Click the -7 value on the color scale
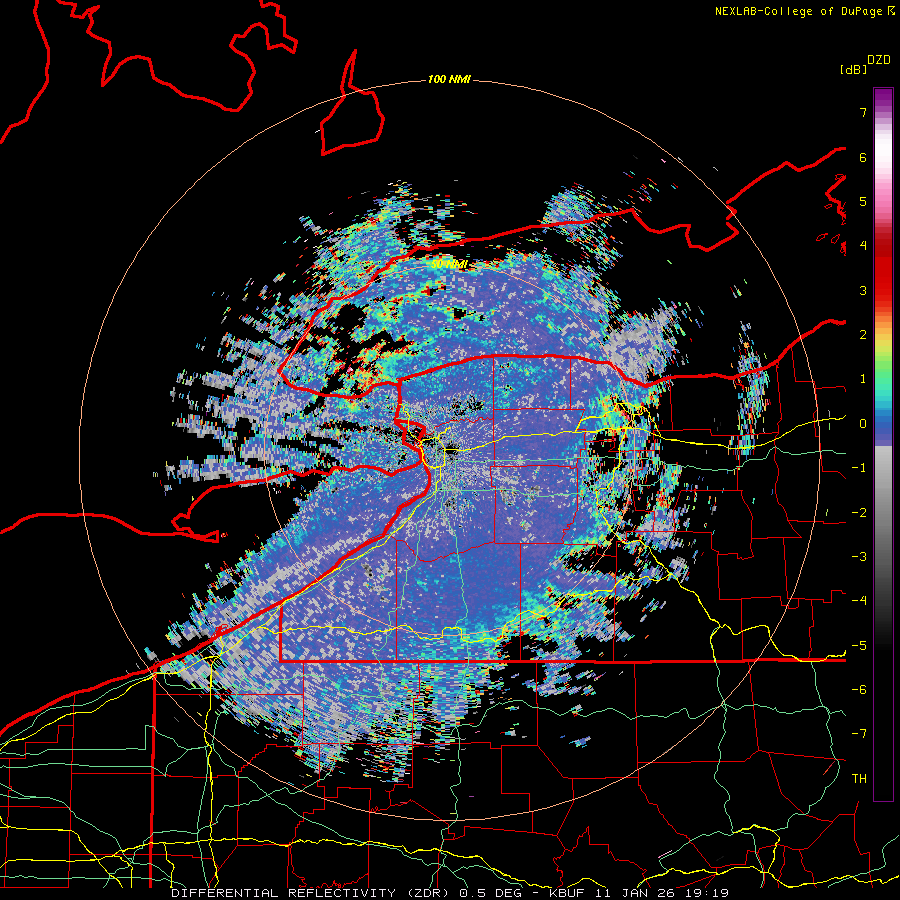900x900 pixels. pyautogui.click(x=859, y=734)
